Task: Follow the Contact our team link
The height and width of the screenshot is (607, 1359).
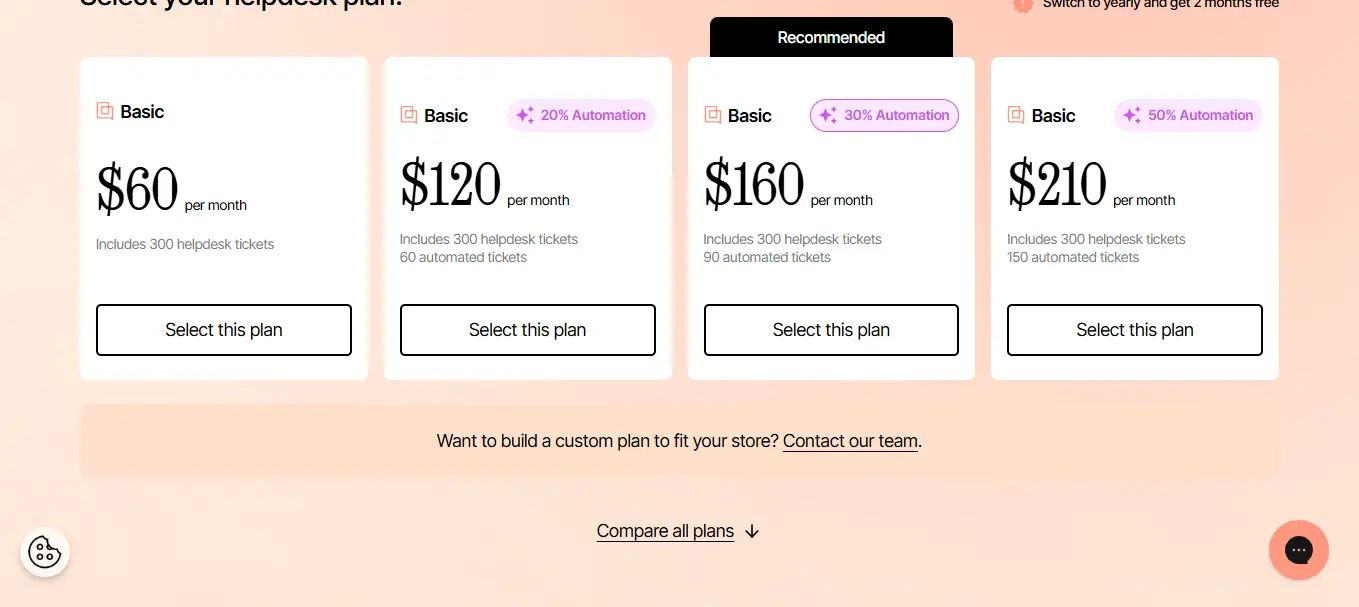Action: coord(850,441)
